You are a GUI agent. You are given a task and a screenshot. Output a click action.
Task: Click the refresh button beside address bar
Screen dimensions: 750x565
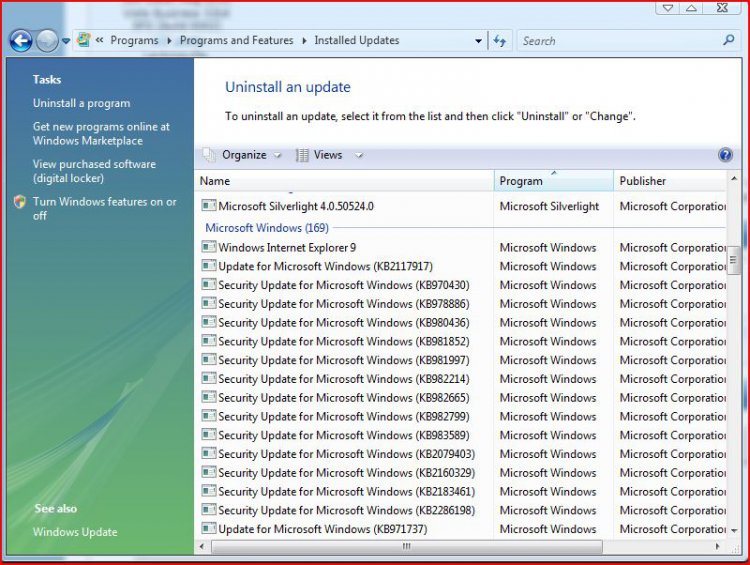click(500, 41)
